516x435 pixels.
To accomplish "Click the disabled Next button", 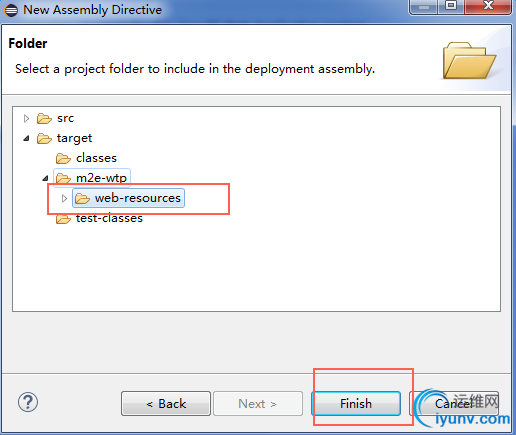I will tap(258, 404).
